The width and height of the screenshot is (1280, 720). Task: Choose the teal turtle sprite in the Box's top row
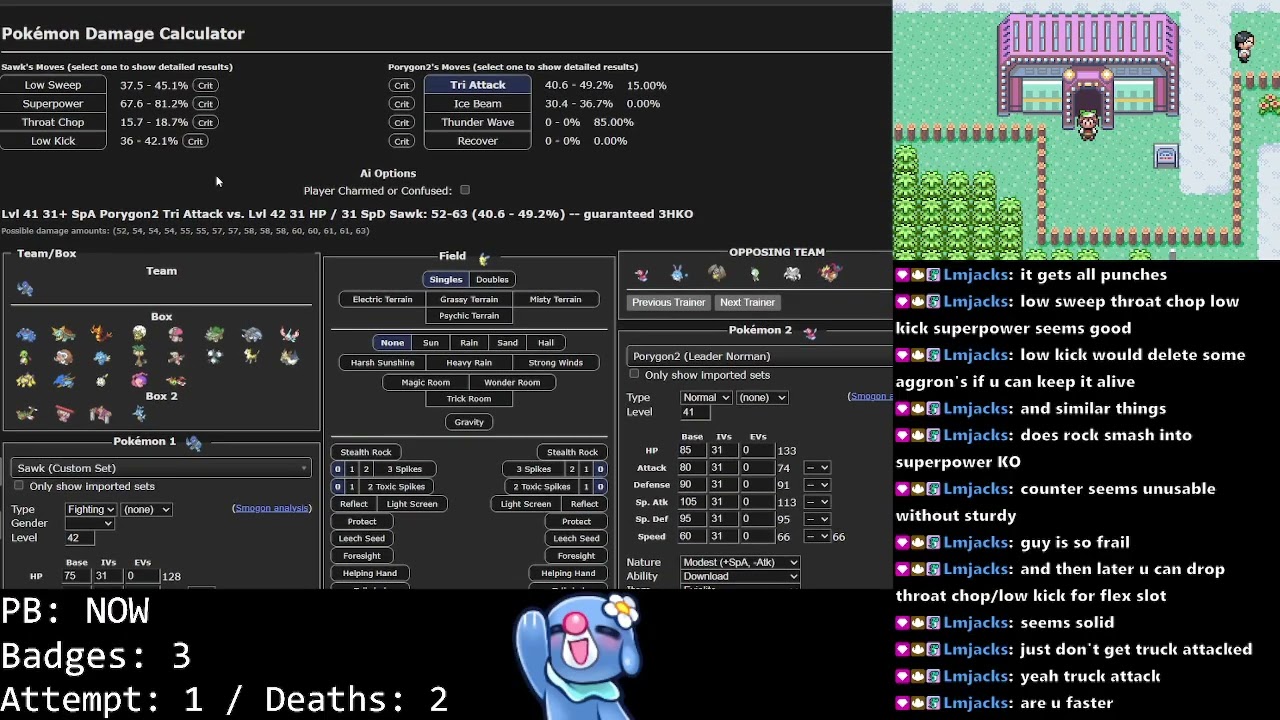(x=64, y=334)
